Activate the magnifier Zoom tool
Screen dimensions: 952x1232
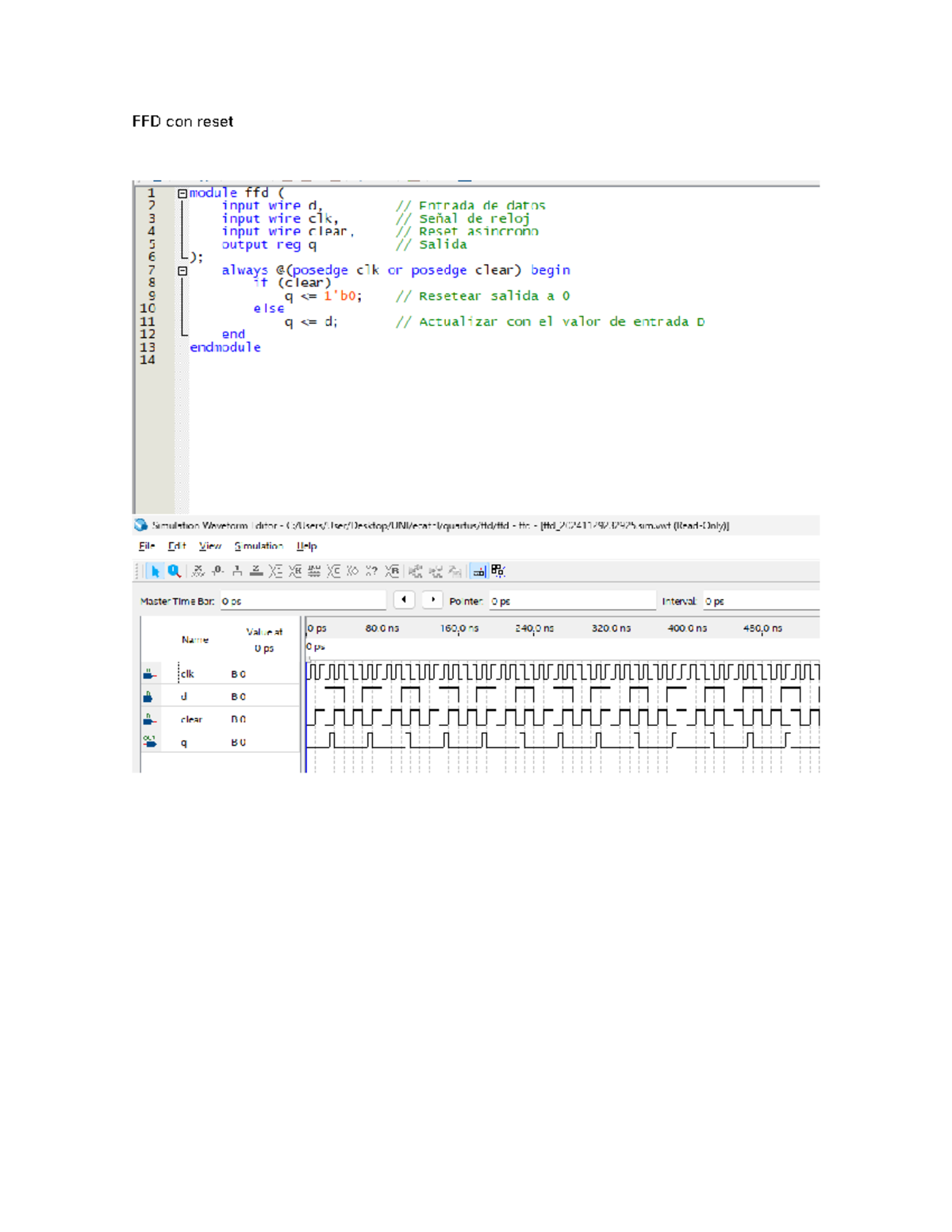[x=174, y=571]
